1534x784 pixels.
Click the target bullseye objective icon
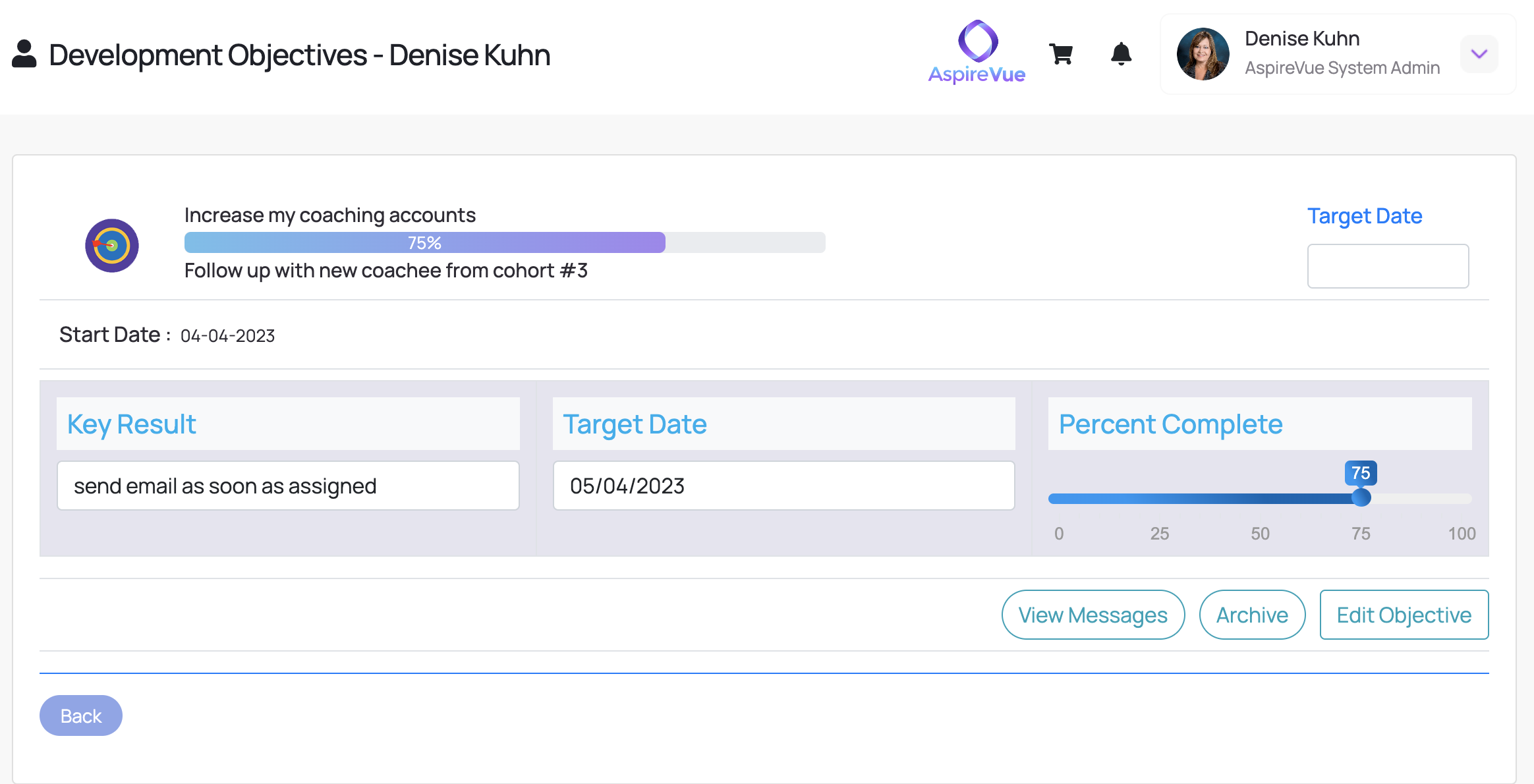[x=112, y=246]
